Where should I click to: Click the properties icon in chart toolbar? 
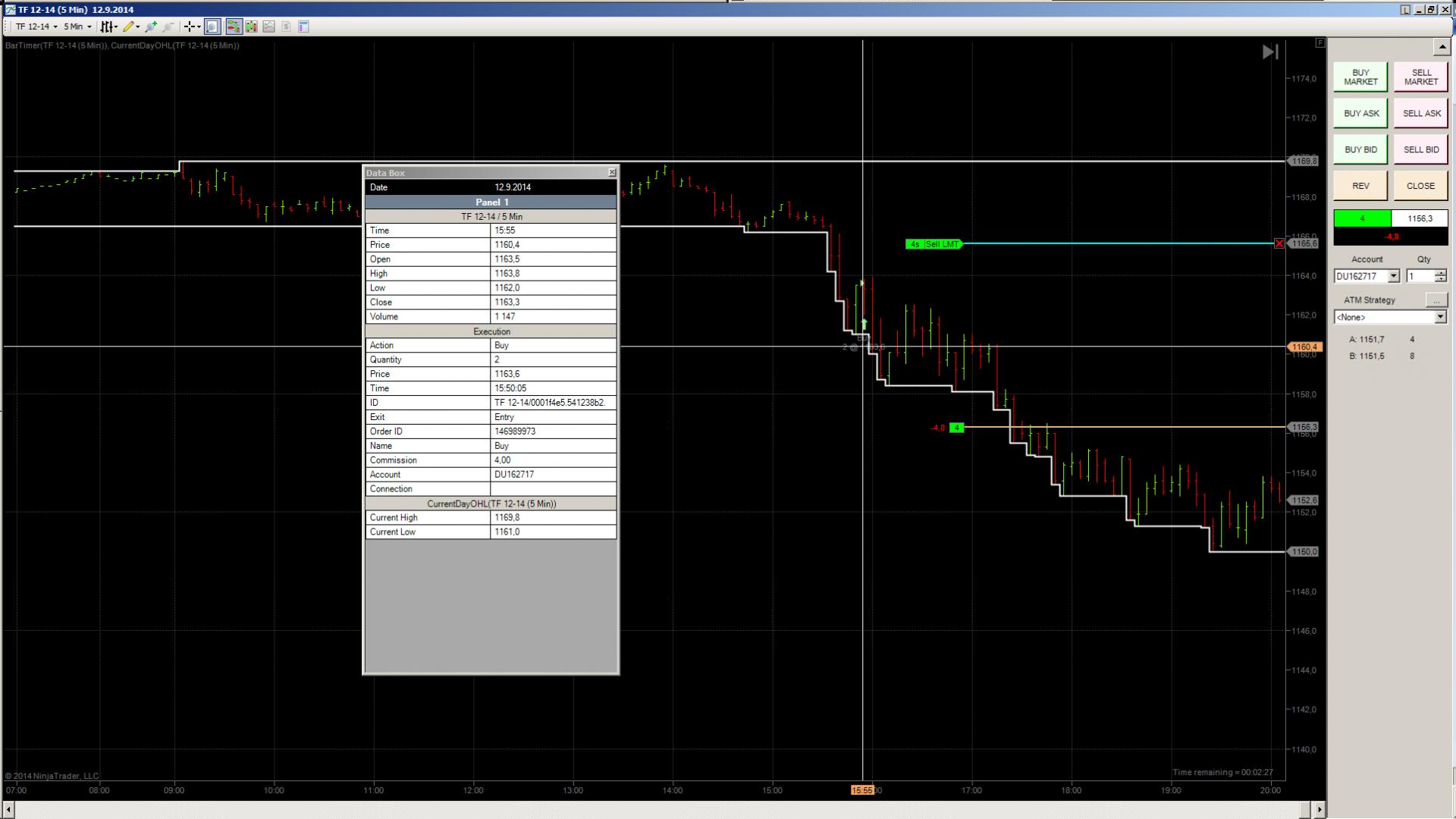click(x=303, y=27)
